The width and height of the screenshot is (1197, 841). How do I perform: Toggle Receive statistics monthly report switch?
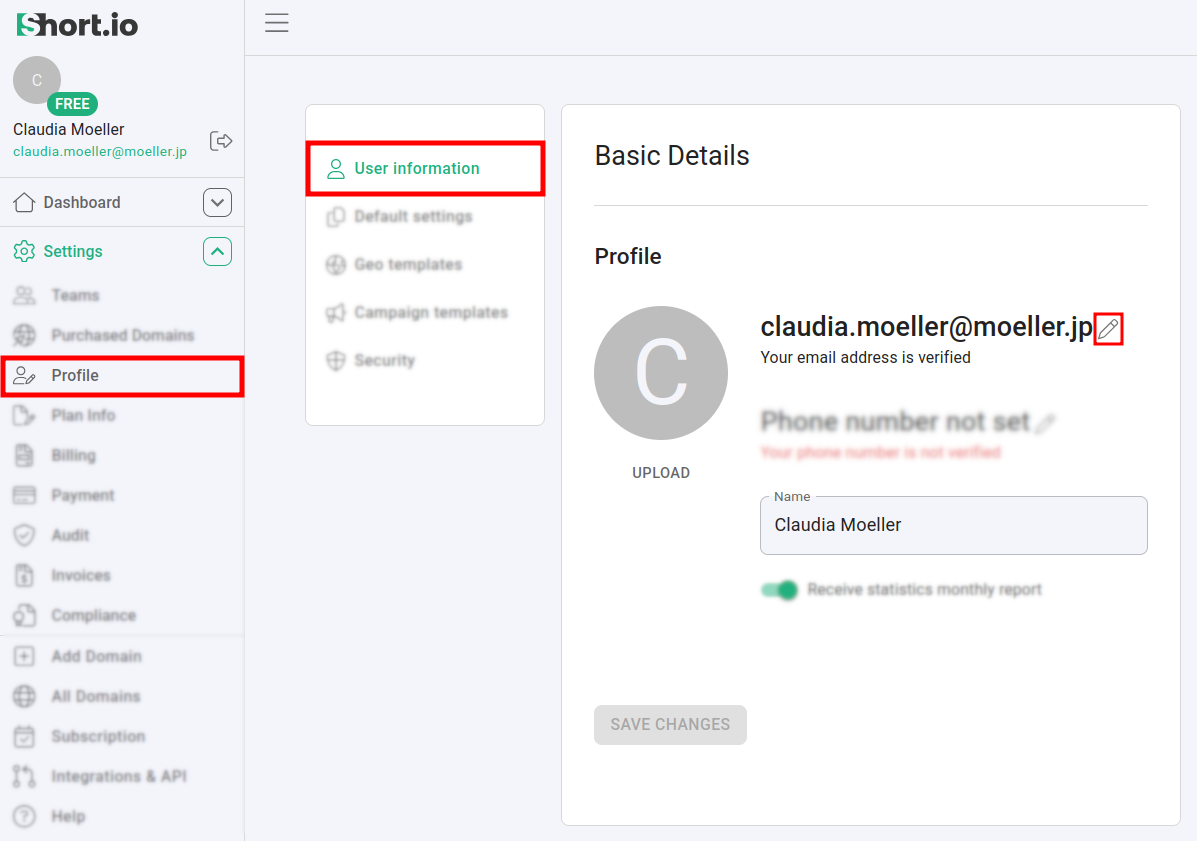click(x=780, y=590)
